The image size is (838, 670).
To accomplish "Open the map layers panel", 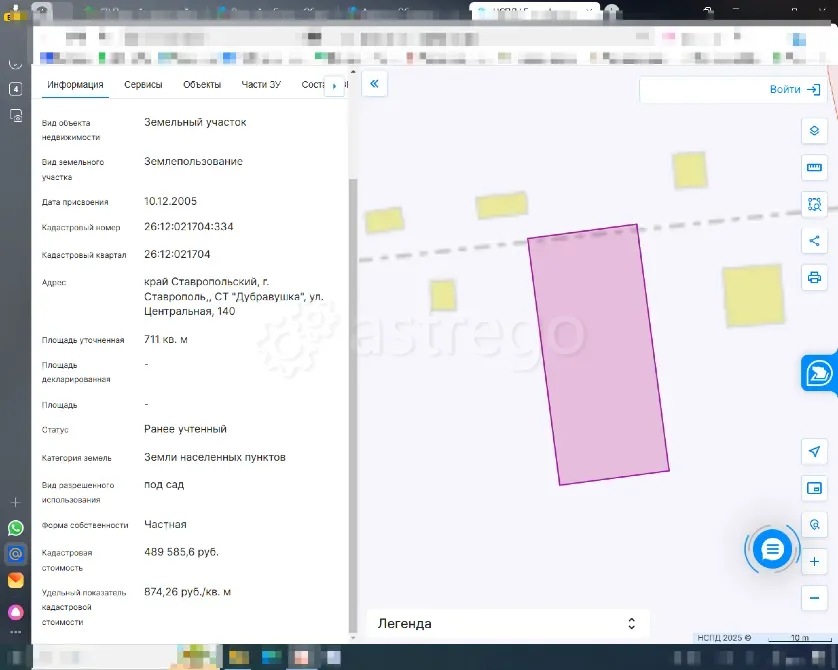I will [814, 131].
